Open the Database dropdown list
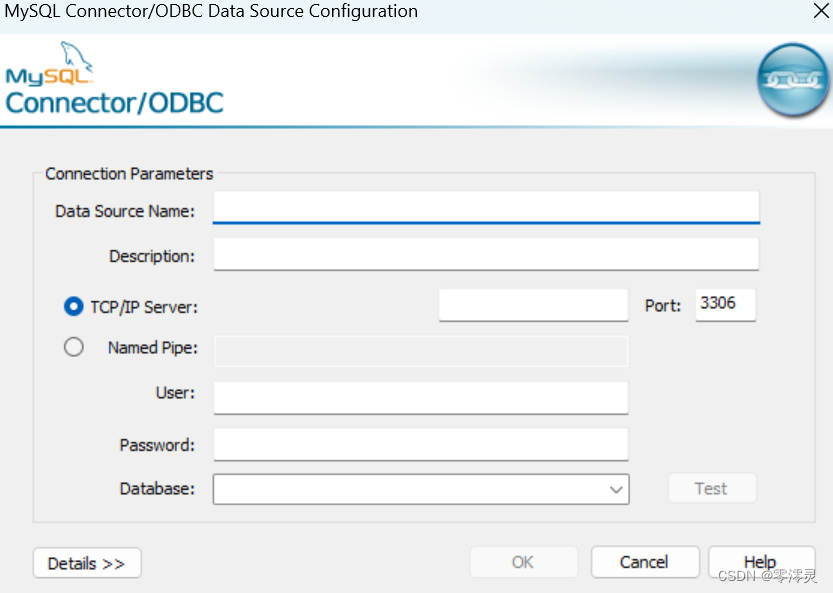The image size is (833, 593). 616,489
